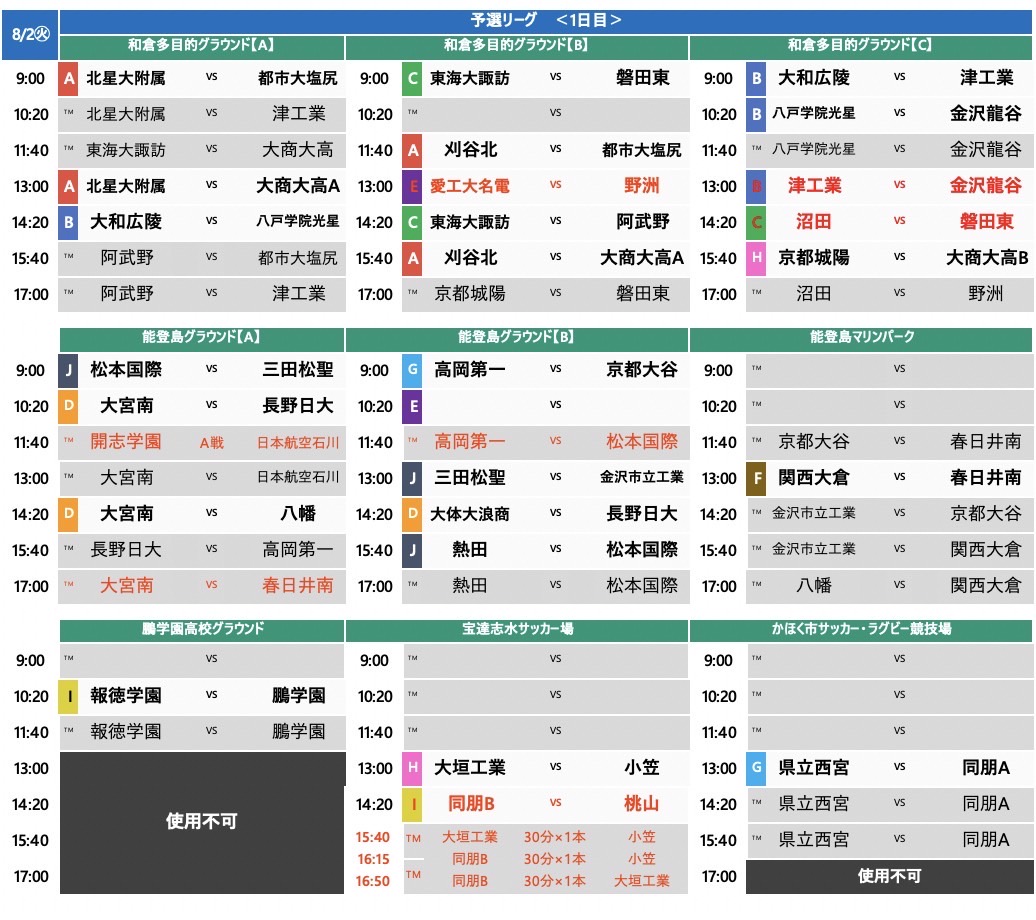Click the pink H badge beside 京都城陽
Image resolution: width=1036 pixels, height=920 pixels.
tap(756, 258)
